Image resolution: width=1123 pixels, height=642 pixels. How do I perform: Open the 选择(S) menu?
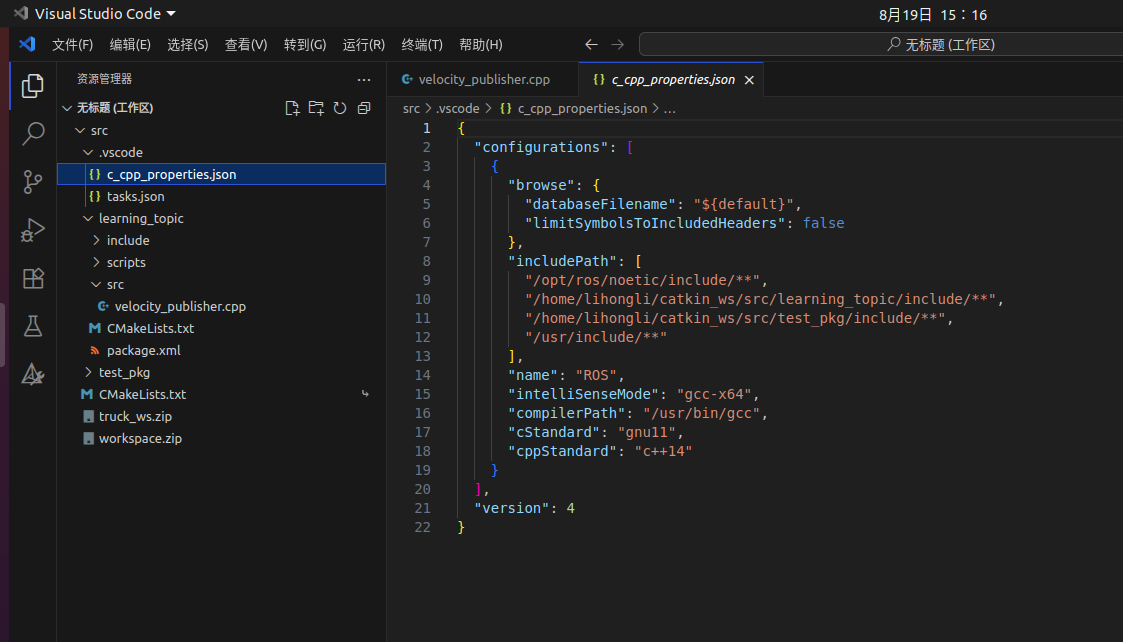click(188, 44)
